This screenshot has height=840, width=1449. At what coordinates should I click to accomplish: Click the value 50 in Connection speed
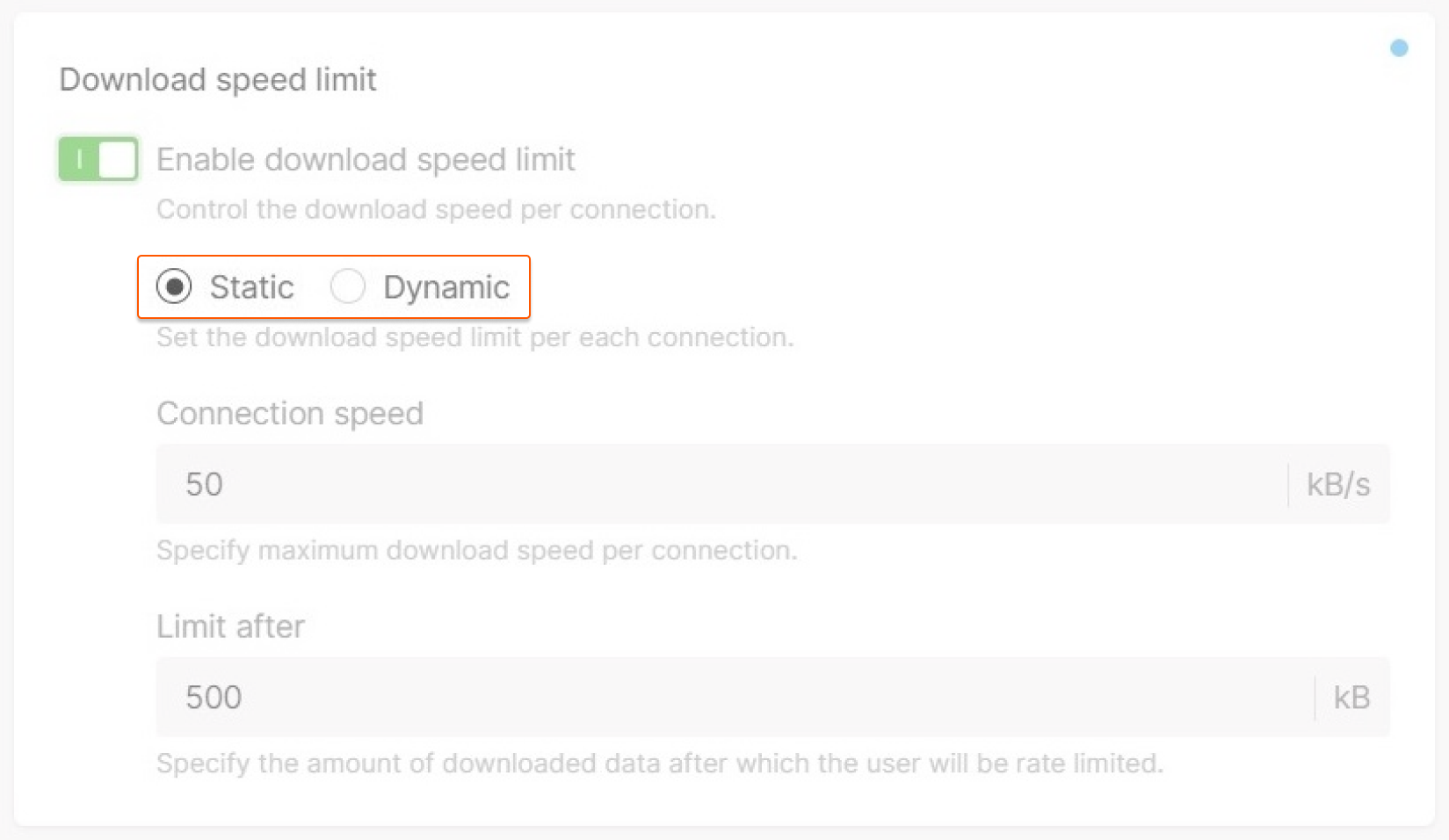click(x=204, y=484)
